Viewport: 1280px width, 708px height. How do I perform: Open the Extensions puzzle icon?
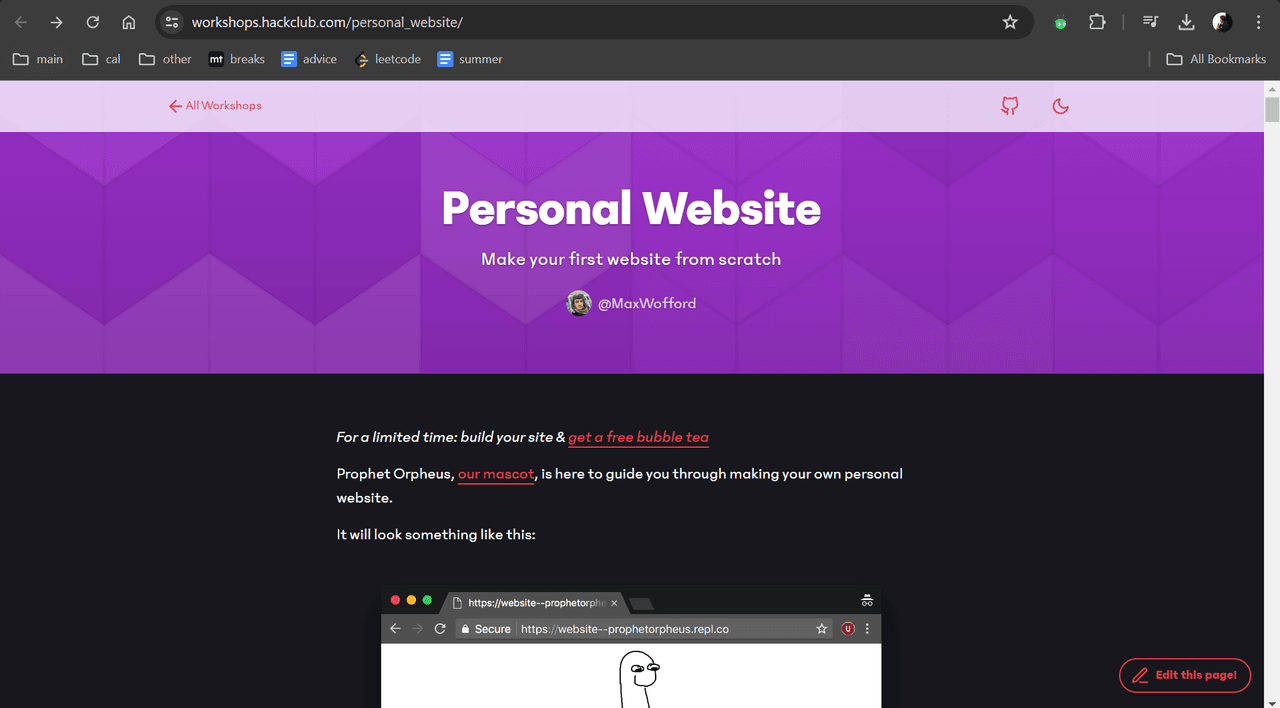pos(1097,22)
